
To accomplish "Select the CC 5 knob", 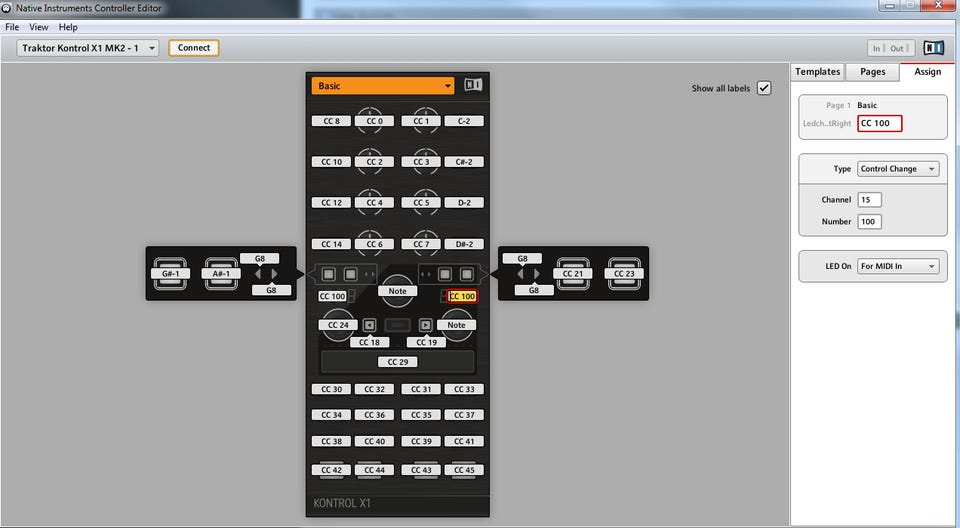I will 421,203.
